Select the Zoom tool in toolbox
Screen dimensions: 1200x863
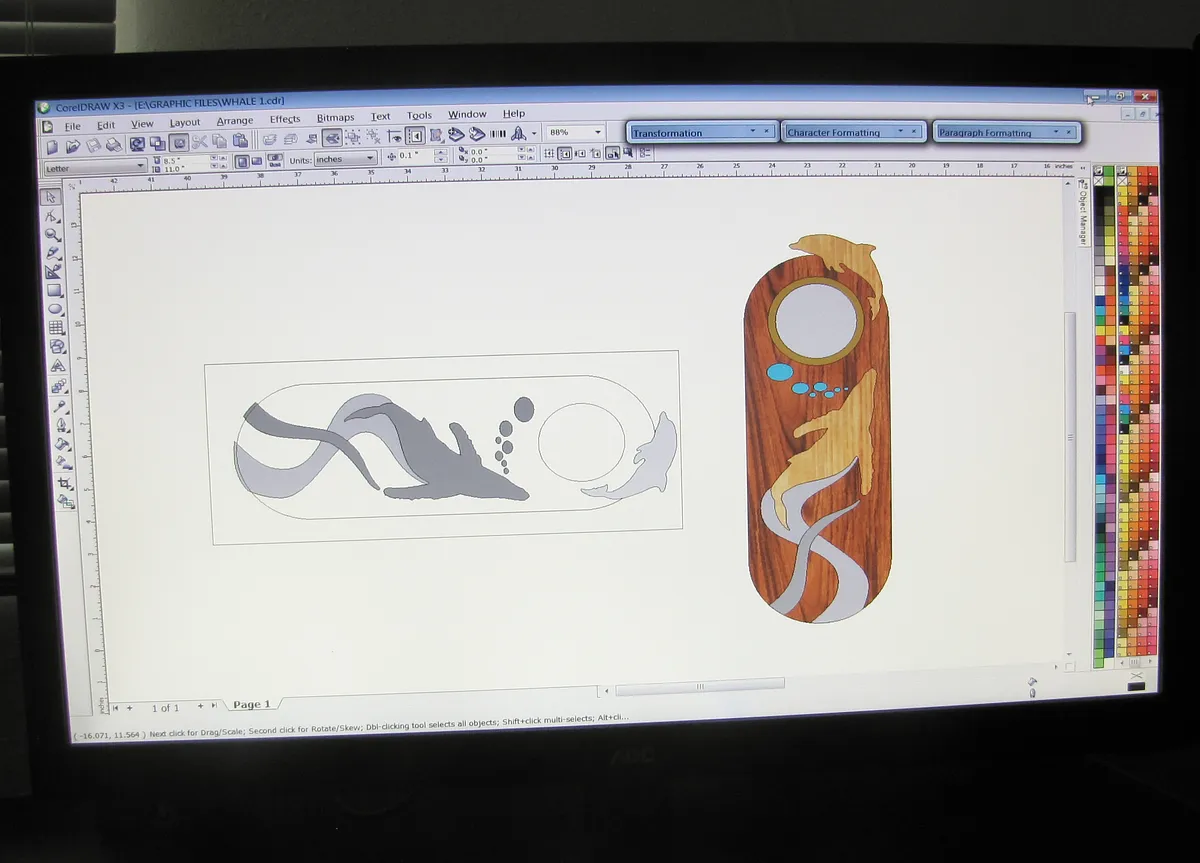pyautogui.click(x=54, y=235)
